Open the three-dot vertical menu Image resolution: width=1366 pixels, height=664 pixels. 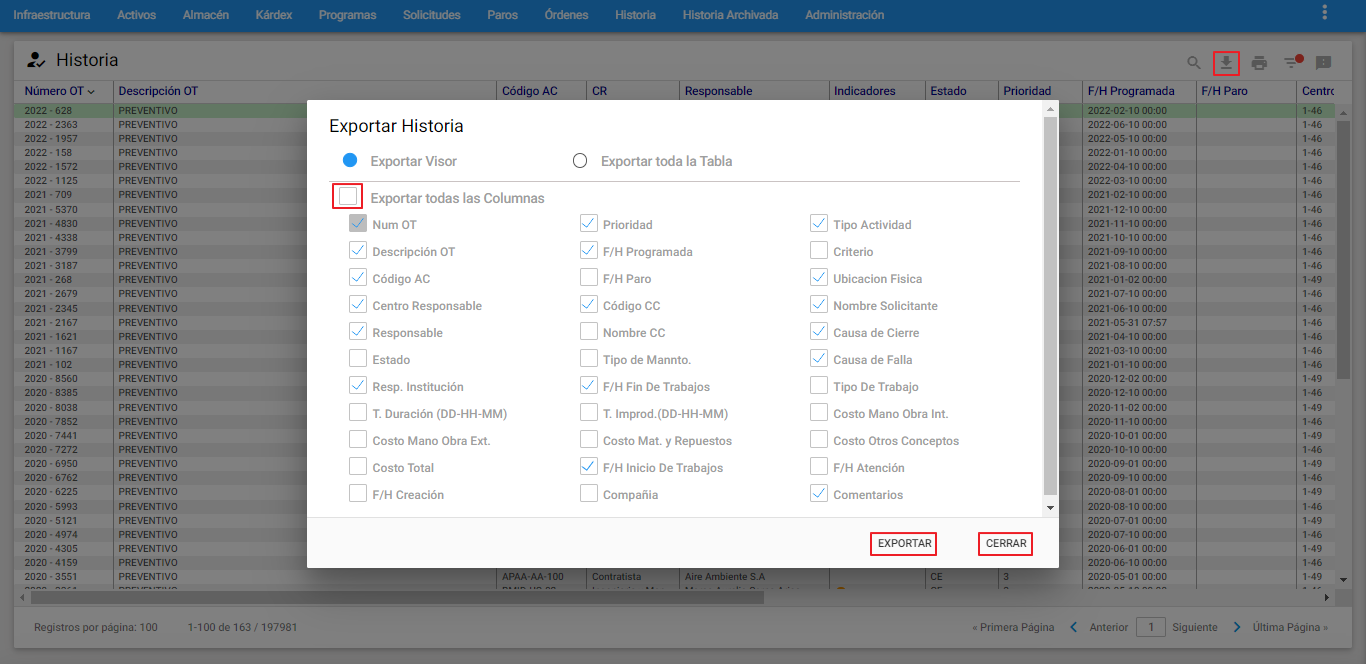tap(1325, 13)
